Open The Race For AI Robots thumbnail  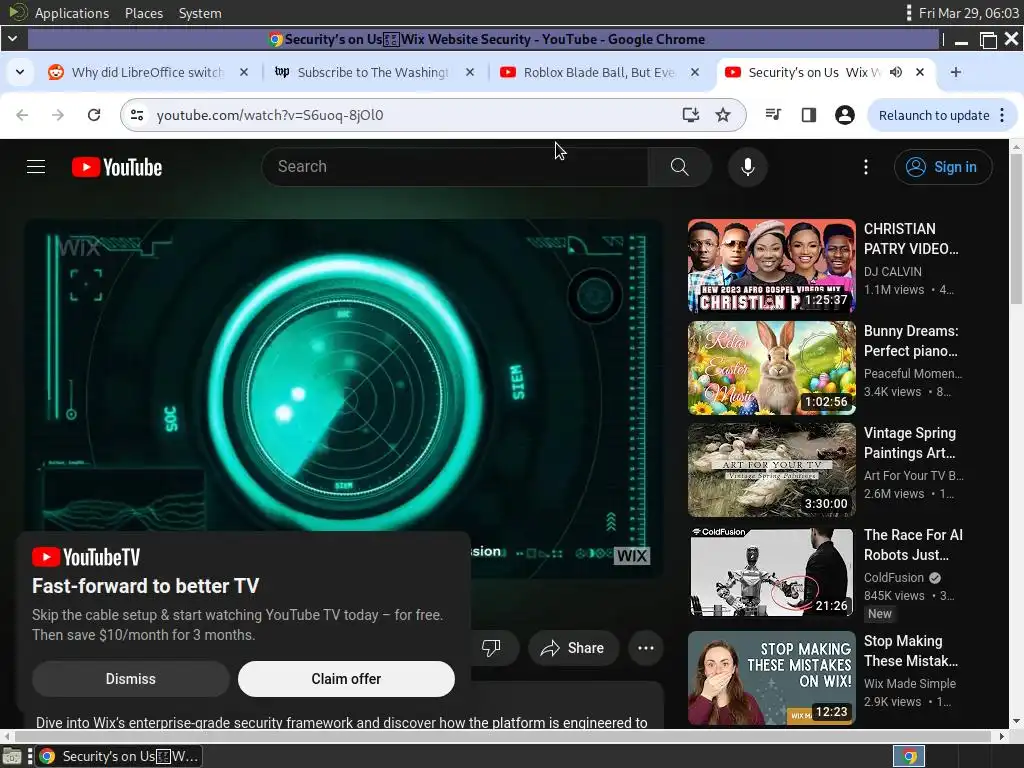tap(771, 571)
